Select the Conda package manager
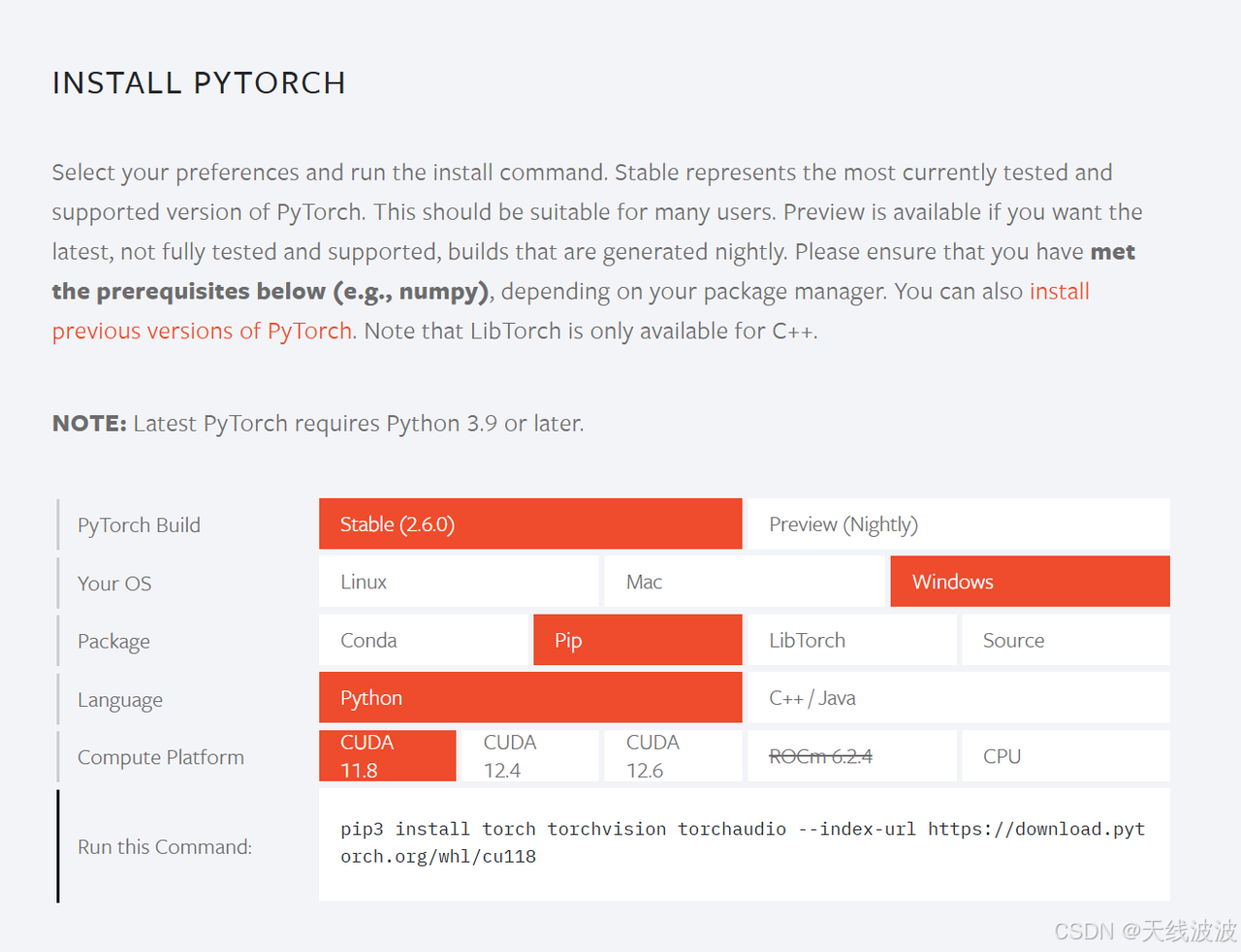Screen dimensions: 1241x952 [423, 640]
